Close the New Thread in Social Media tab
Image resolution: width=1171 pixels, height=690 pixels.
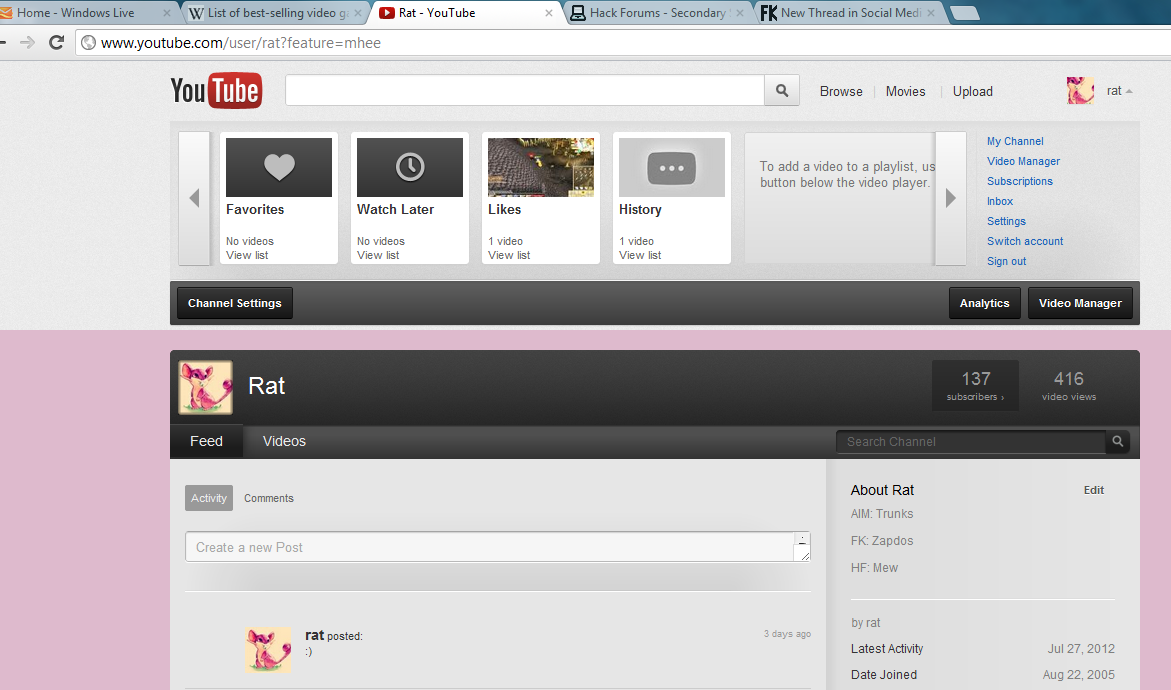pos(931,13)
